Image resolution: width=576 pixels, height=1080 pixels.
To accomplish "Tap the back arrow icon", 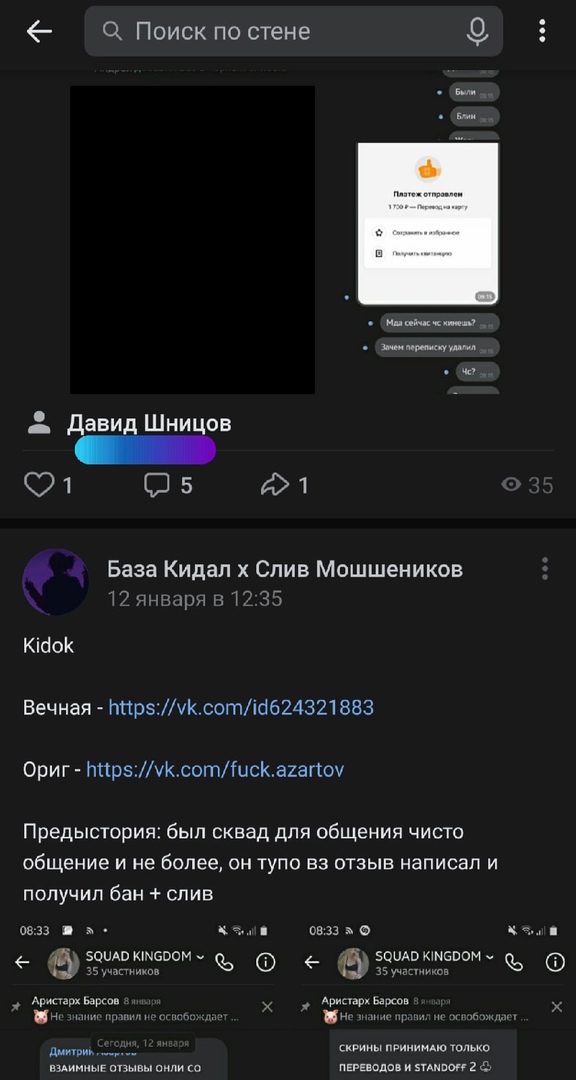I will tap(39, 31).
